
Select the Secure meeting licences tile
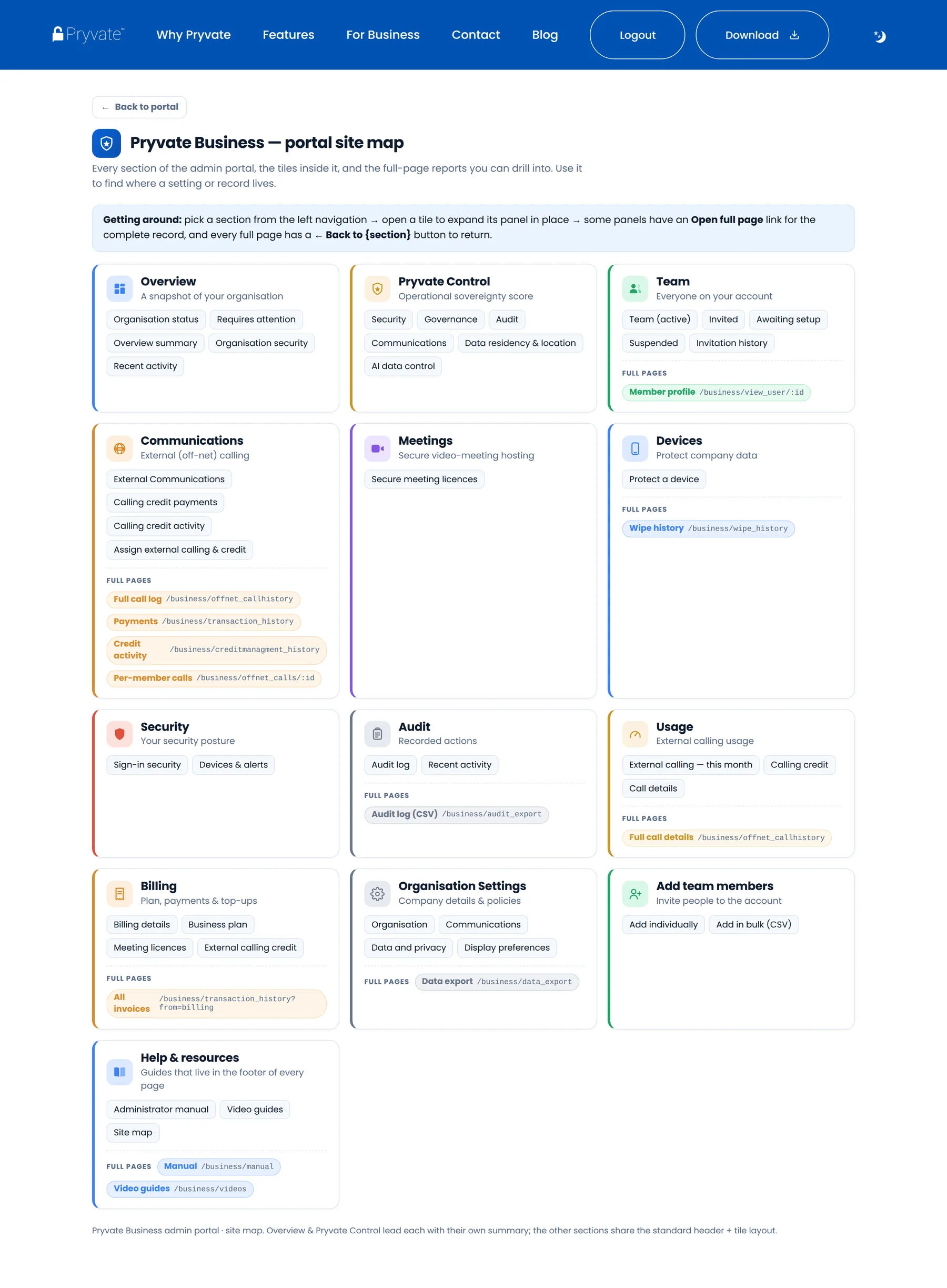pyautogui.click(x=424, y=480)
